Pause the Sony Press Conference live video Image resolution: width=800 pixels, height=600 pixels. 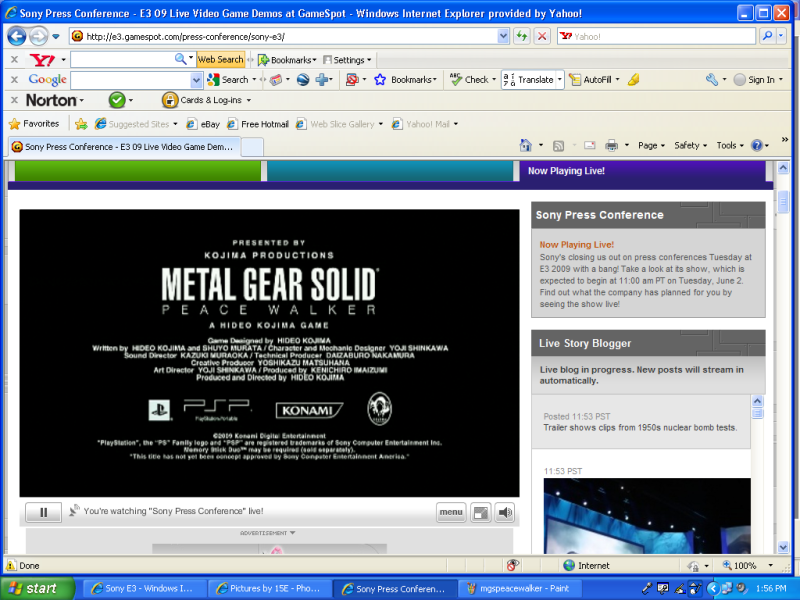(43, 512)
